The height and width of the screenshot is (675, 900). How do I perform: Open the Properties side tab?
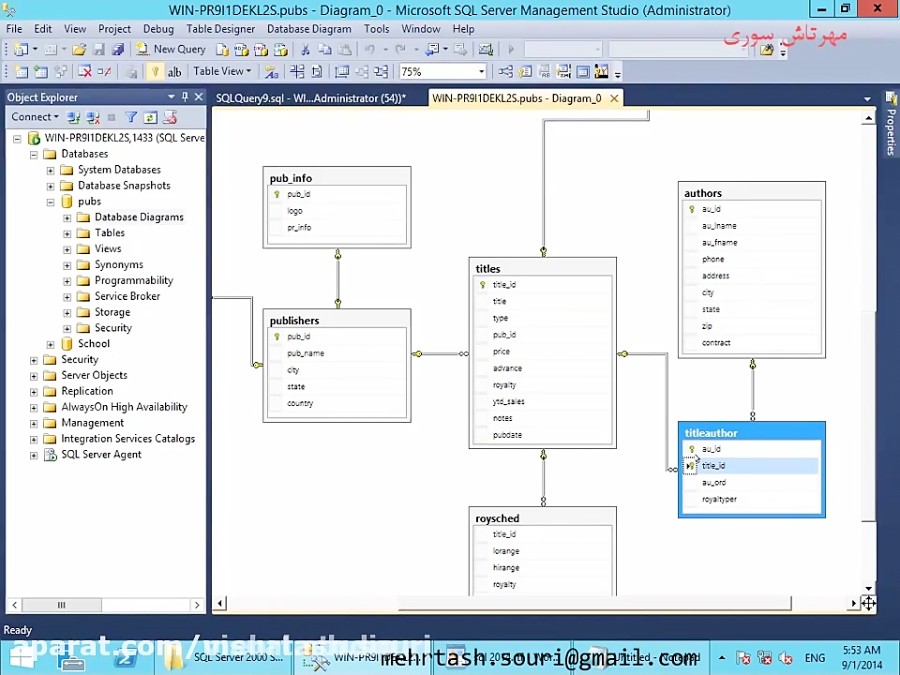pos(891,125)
